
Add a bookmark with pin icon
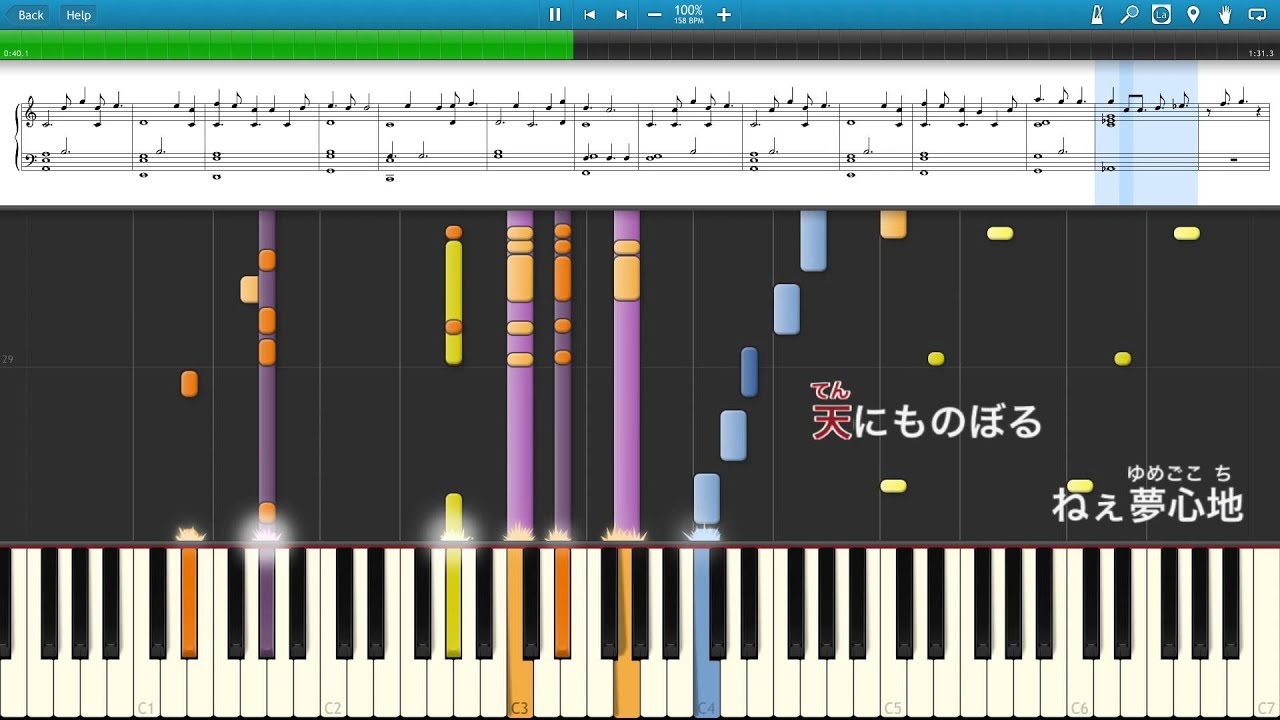click(1193, 14)
